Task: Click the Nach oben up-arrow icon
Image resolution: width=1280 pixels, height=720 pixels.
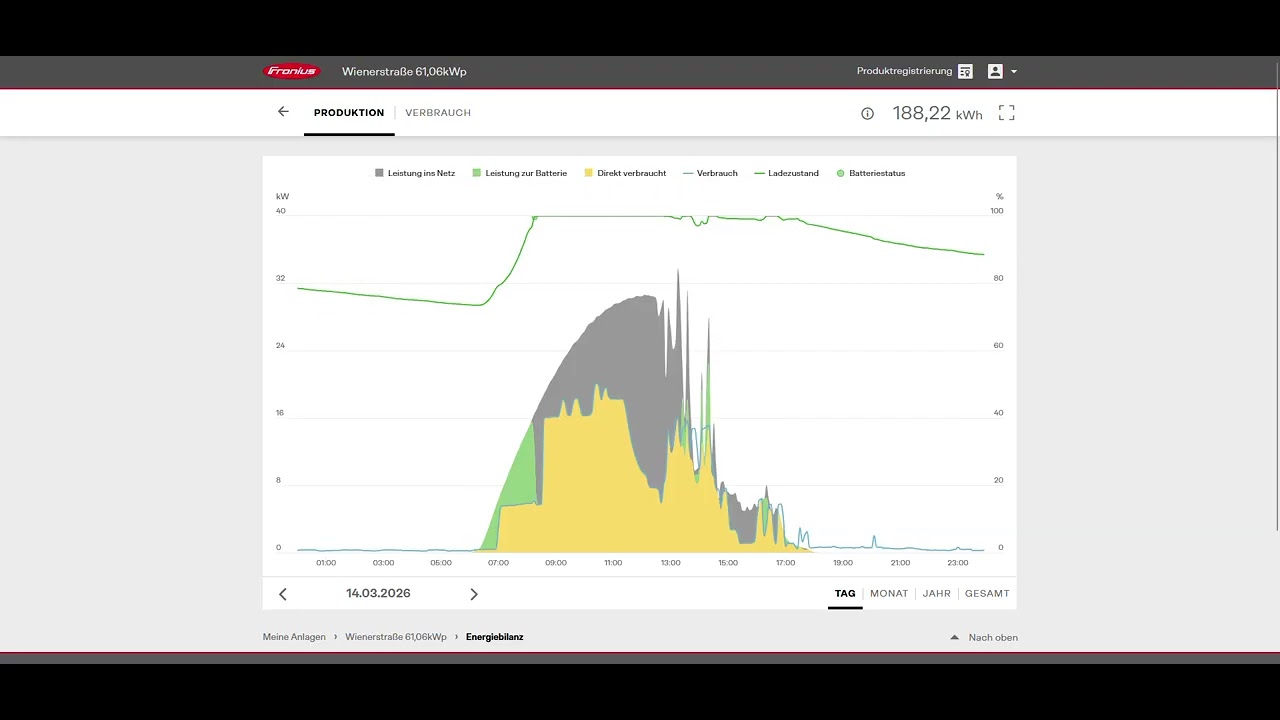Action: pos(954,637)
